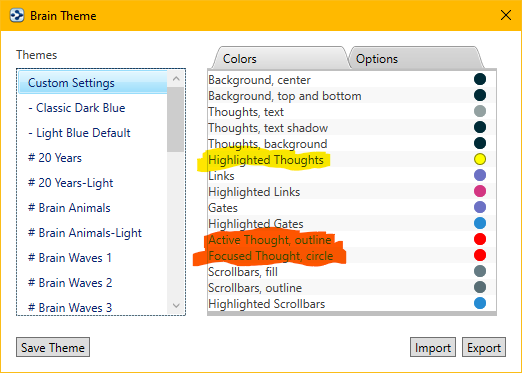Select the 'Highlighted Thoughts' row label
This screenshot has width=522, height=373.
coord(266,160)
